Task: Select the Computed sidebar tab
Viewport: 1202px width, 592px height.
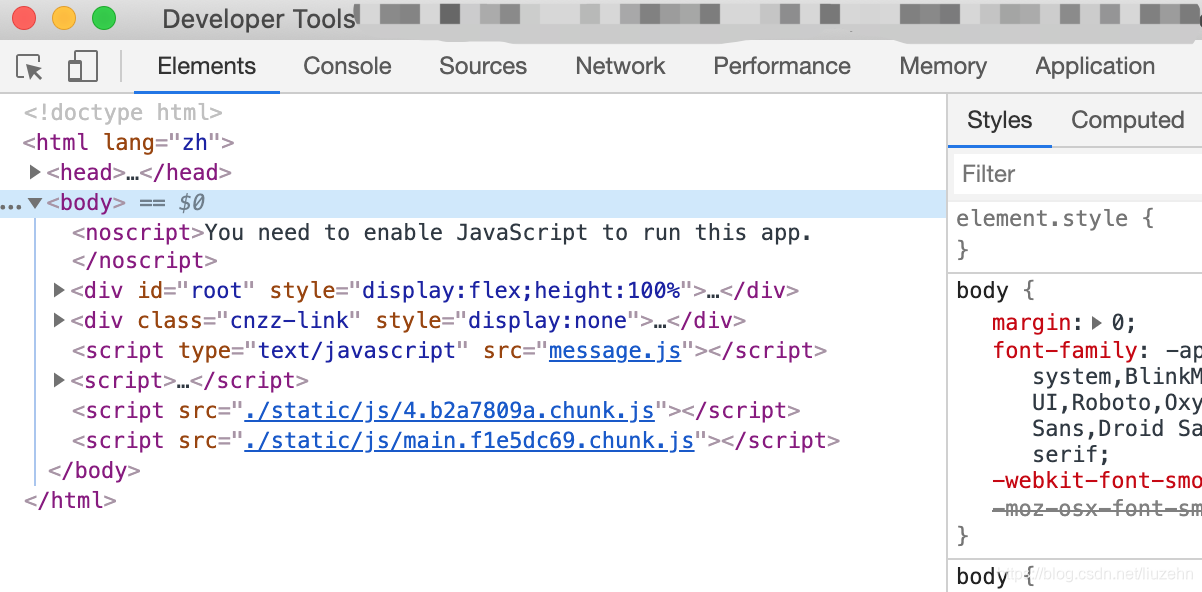Action: click(x=1127, y=120)
